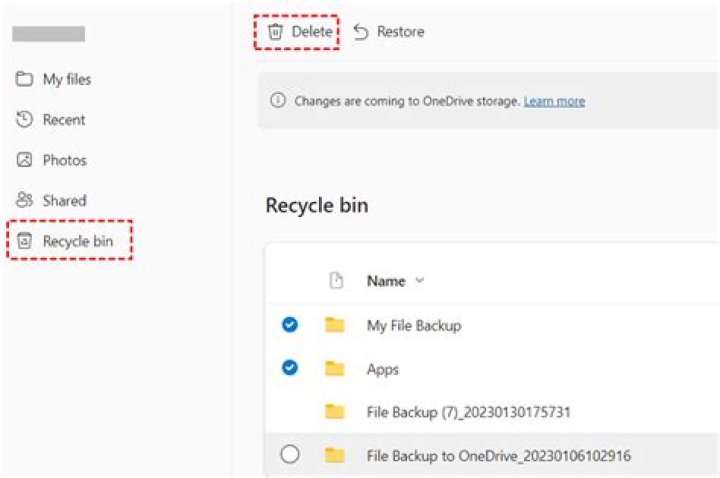This screenshot has width=720, height=478.
Task: Click the Shared people icon in sidebar
Action: click(x=25, y=200)
